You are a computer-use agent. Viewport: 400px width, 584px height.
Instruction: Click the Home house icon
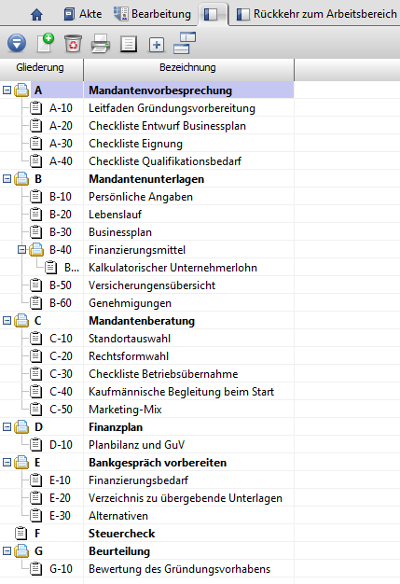point(36,15)
